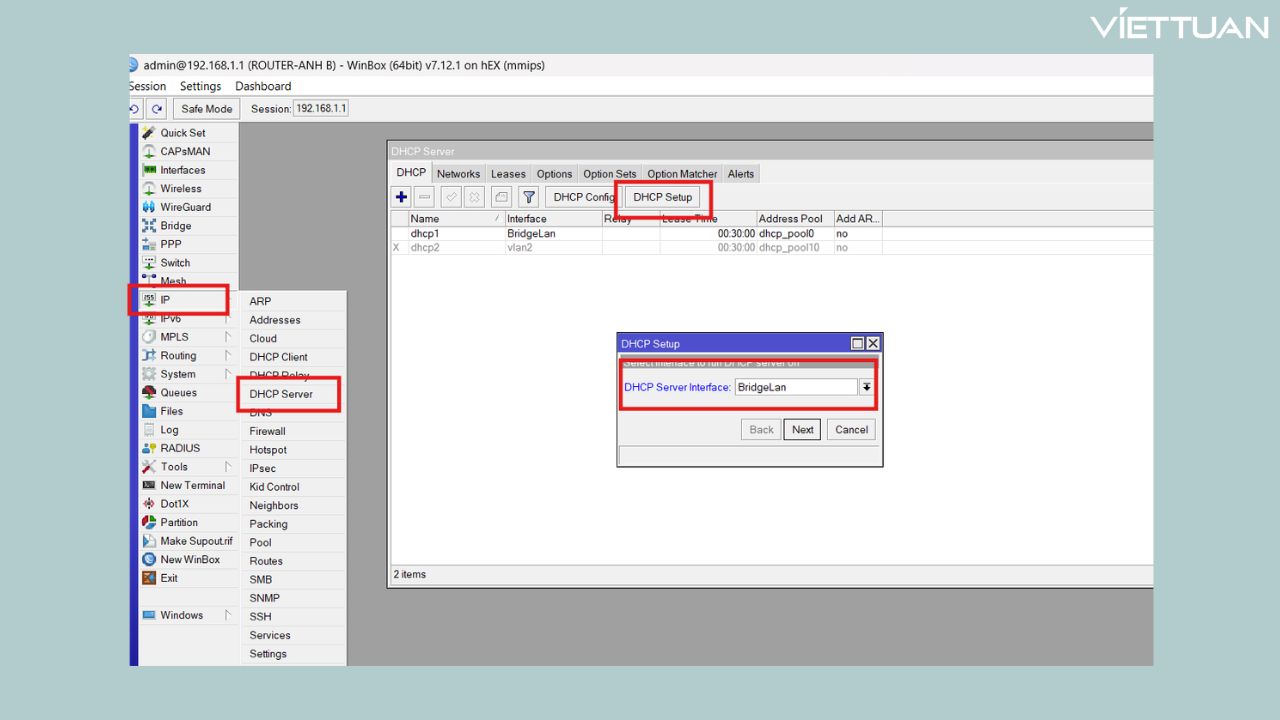Click Make Supout.rif in the sidebar
The height and width of the screenshot is (720, 1280).
click(x=196, y=541)
